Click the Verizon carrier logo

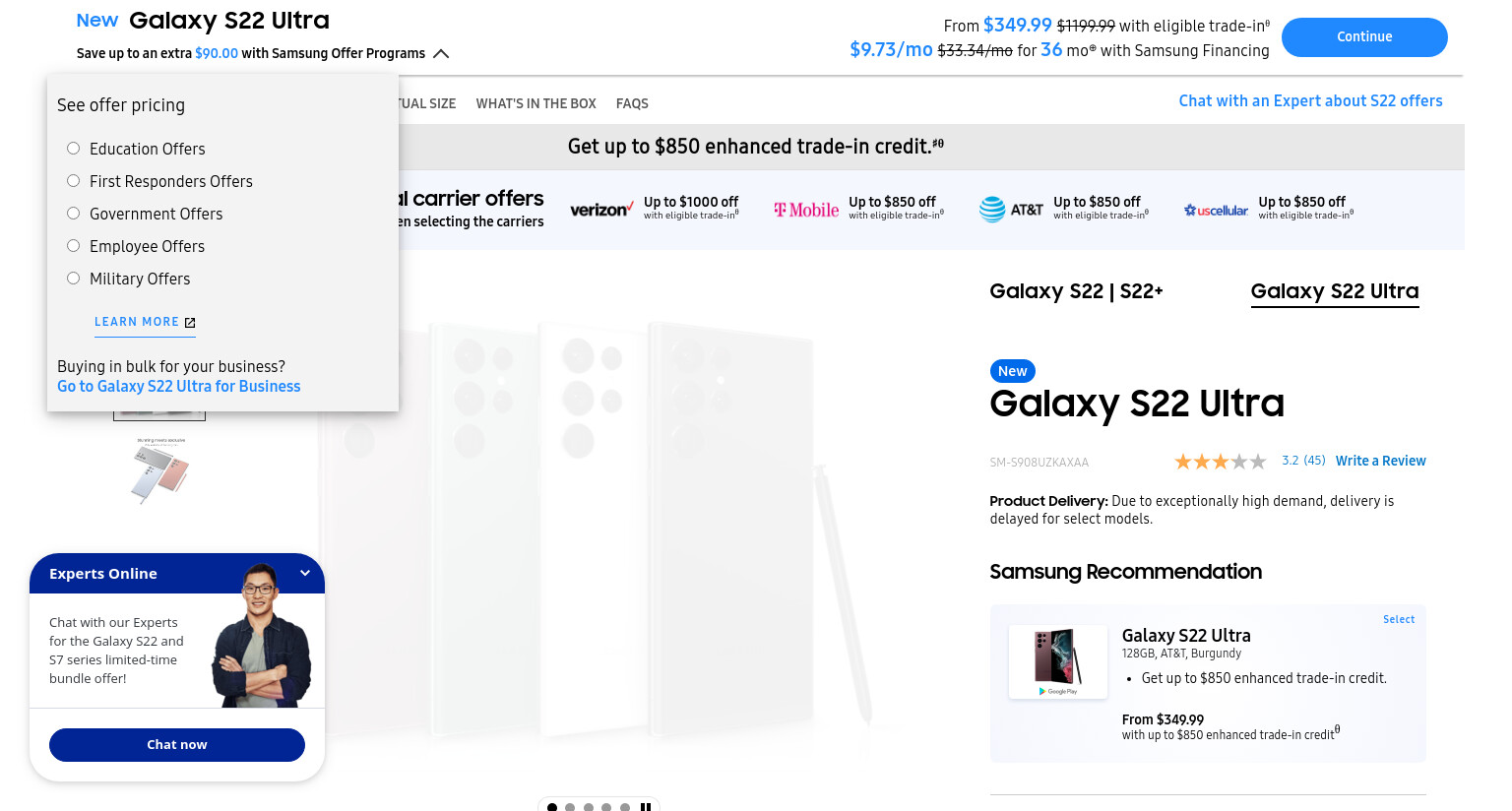click(x=601, y=210)
